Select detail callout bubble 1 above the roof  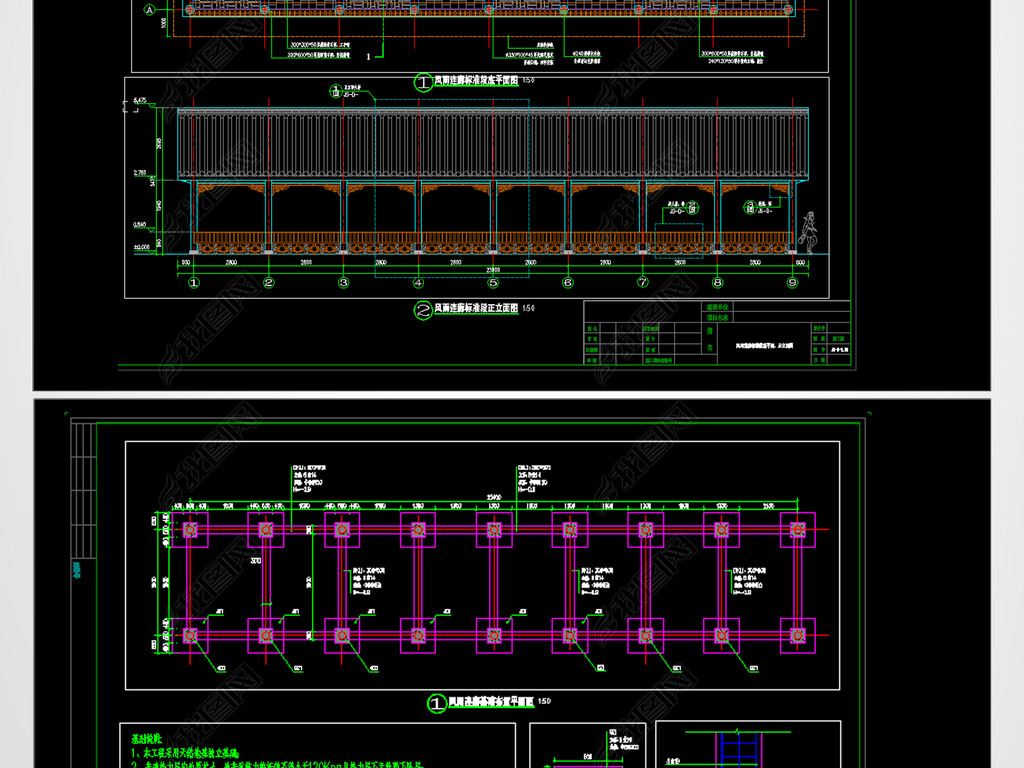(336, 91)
